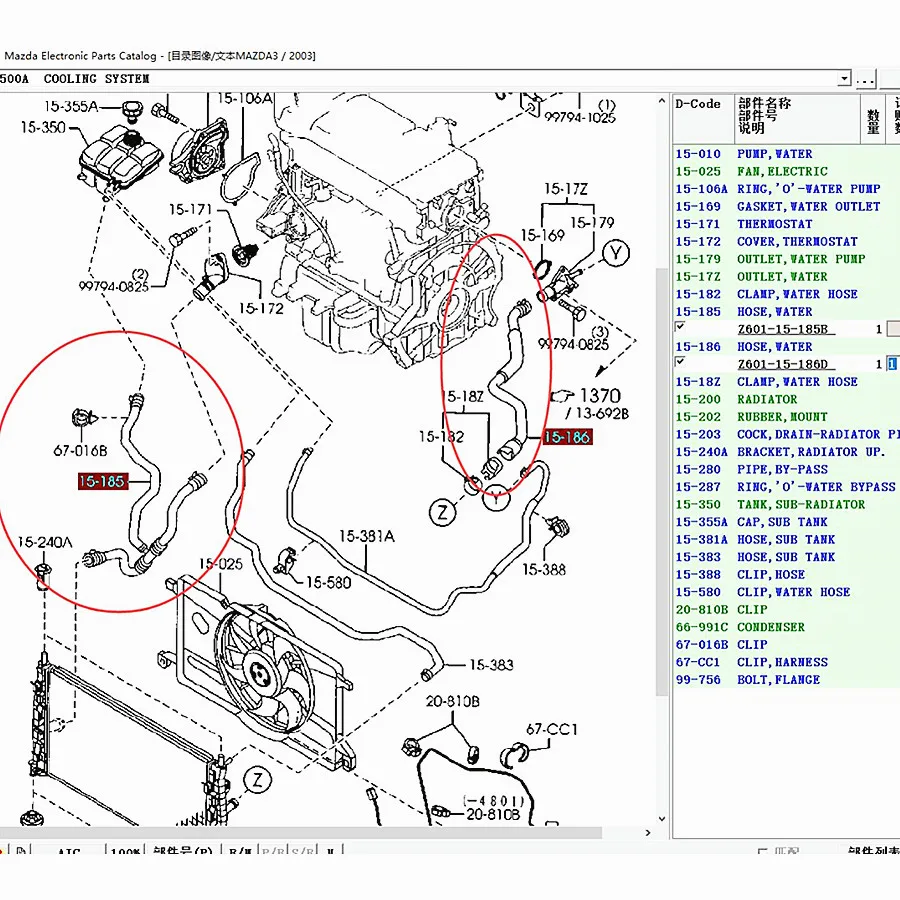900x900 pixels.
Task: Click the 15-355A callout label in the diagram
Action: click(x=71, y=106)
